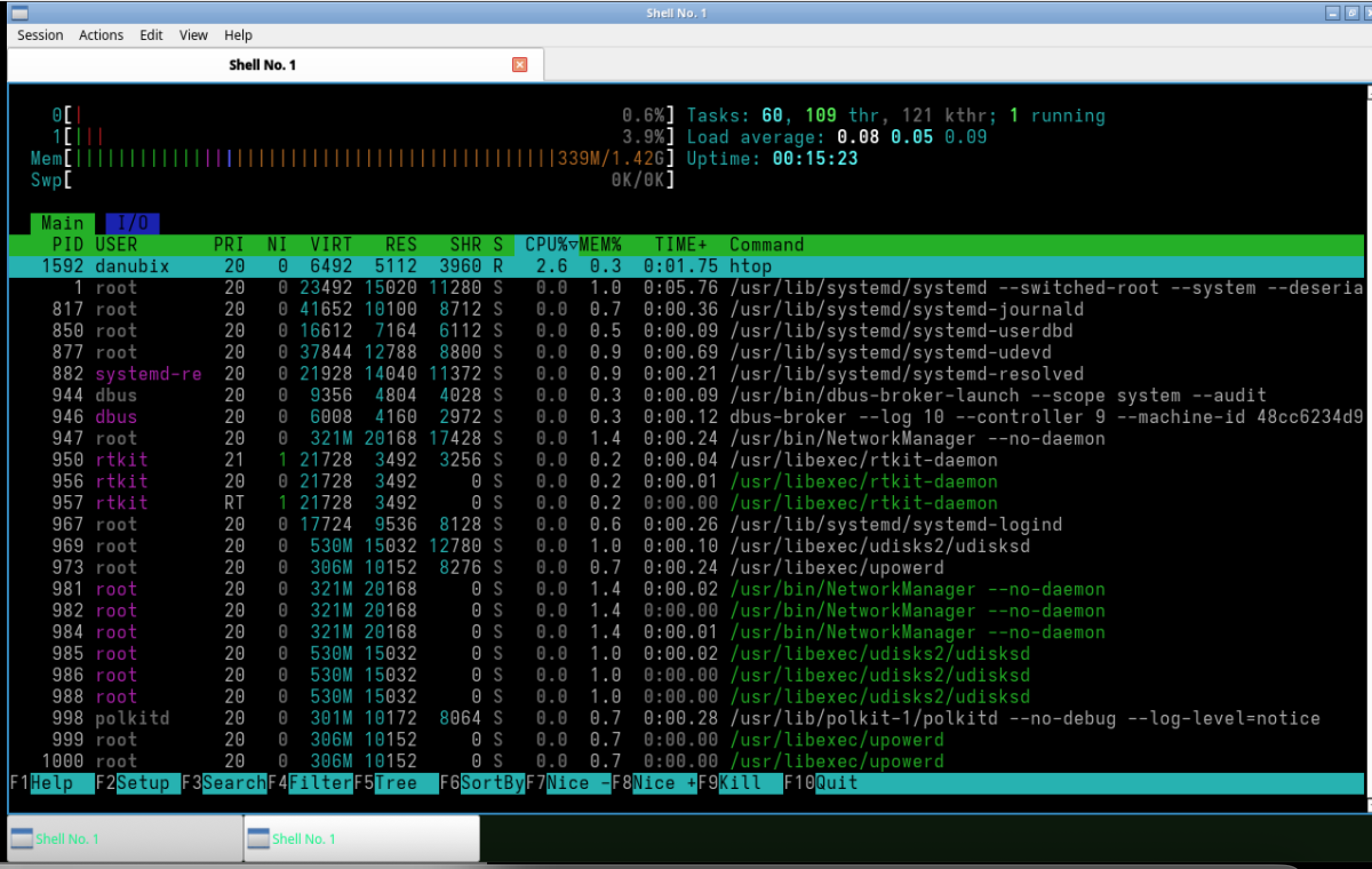Close the Shell No. 1 tab
Image resolution: width=1372 pixels, height=869 pixels.
(519, 65)
